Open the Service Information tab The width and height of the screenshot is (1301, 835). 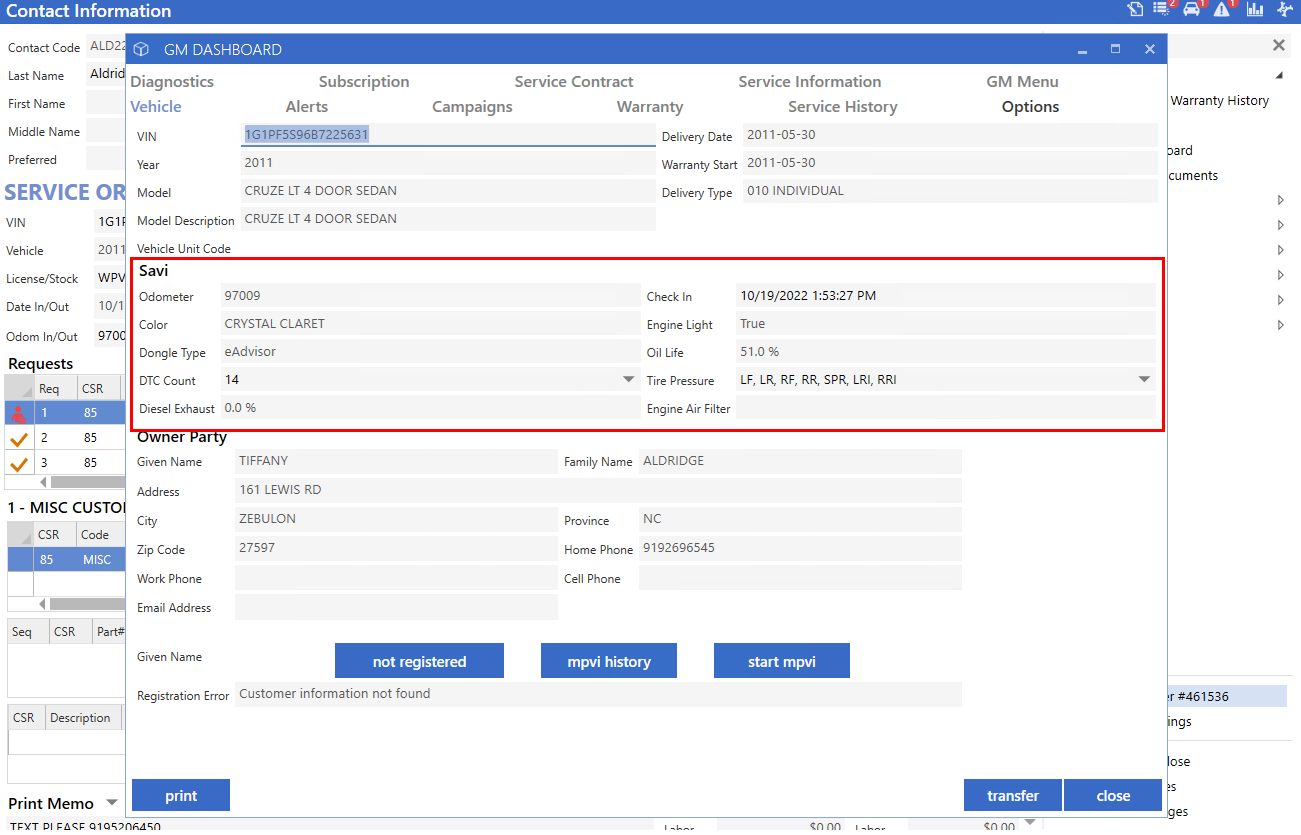(810, 82)
